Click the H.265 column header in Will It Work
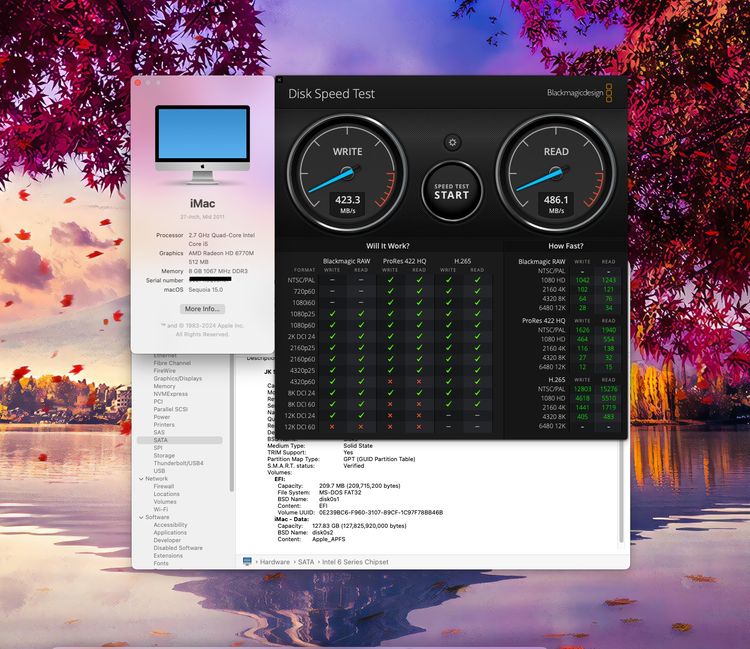The height and width of the screenshot is (649, 750). click(x=463, y=261)
